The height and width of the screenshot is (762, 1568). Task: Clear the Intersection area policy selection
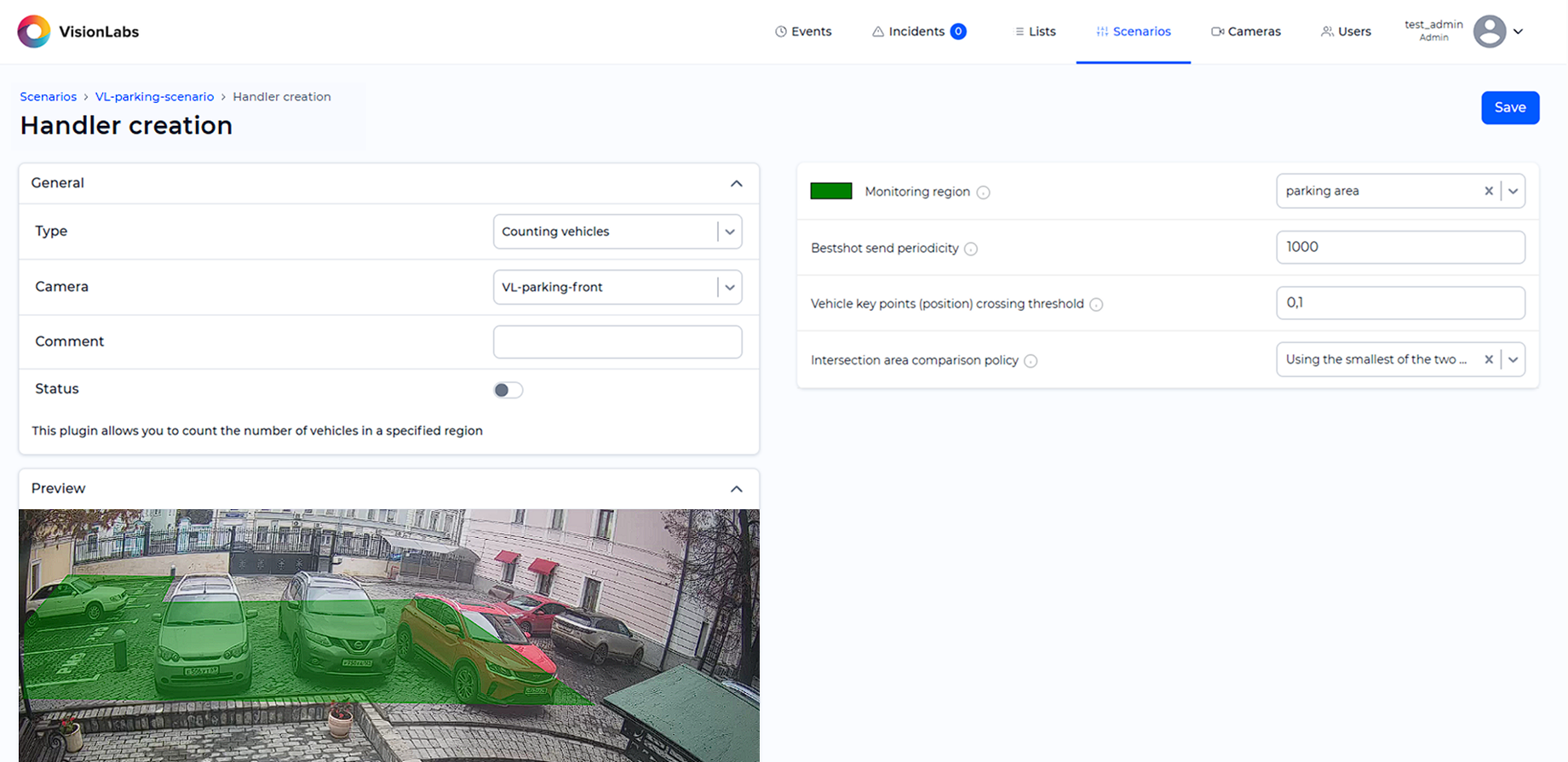coord(1488,360)
